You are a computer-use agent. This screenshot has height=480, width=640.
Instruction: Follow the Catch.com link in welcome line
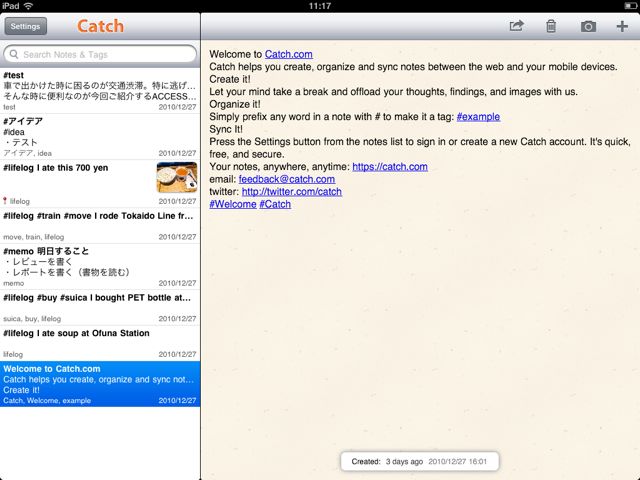point(289,54)
